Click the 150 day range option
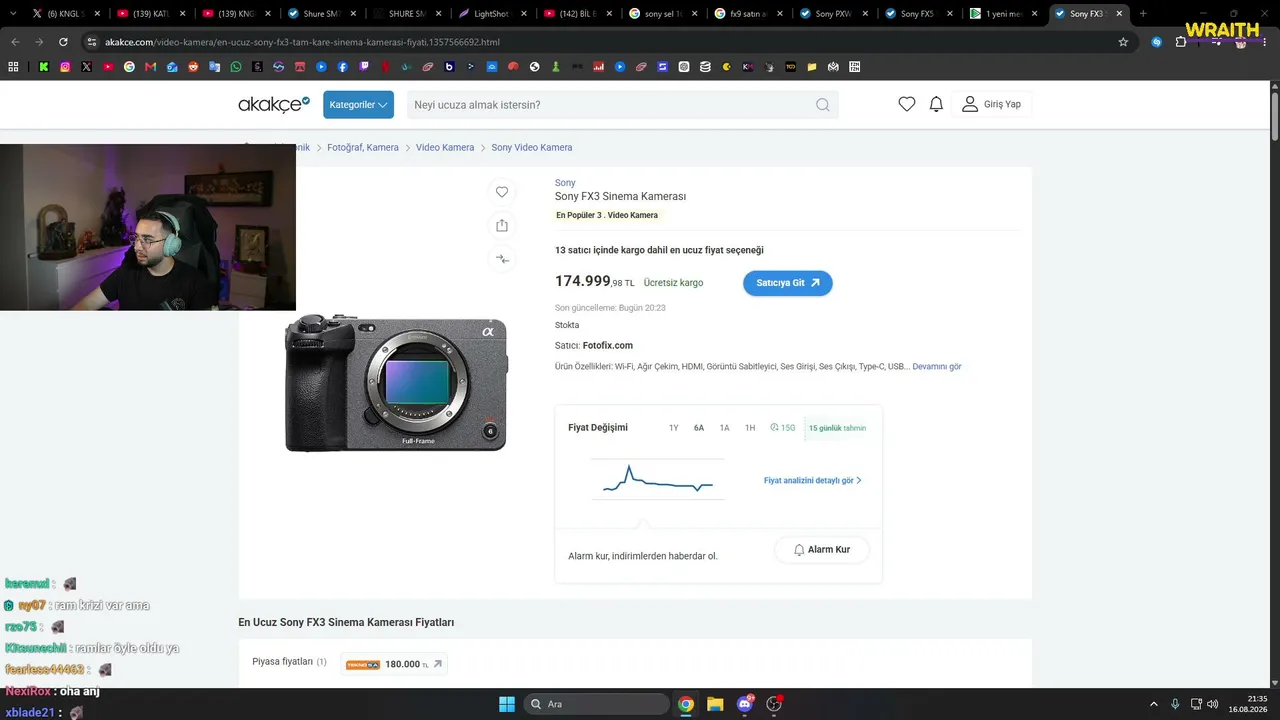 coord(783,428)
